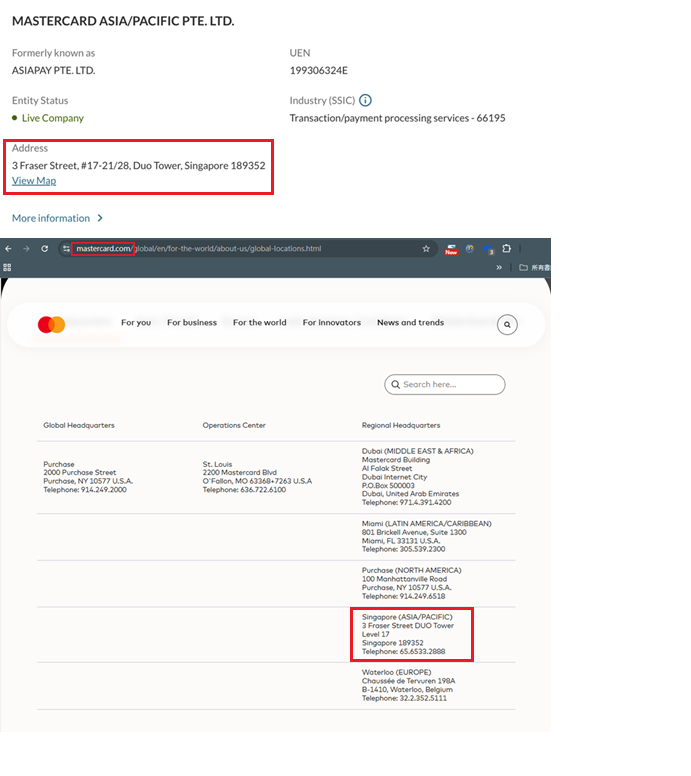The image size is (691, 776).
Task: Click the browser forward arrow
Action: [27, 248]
